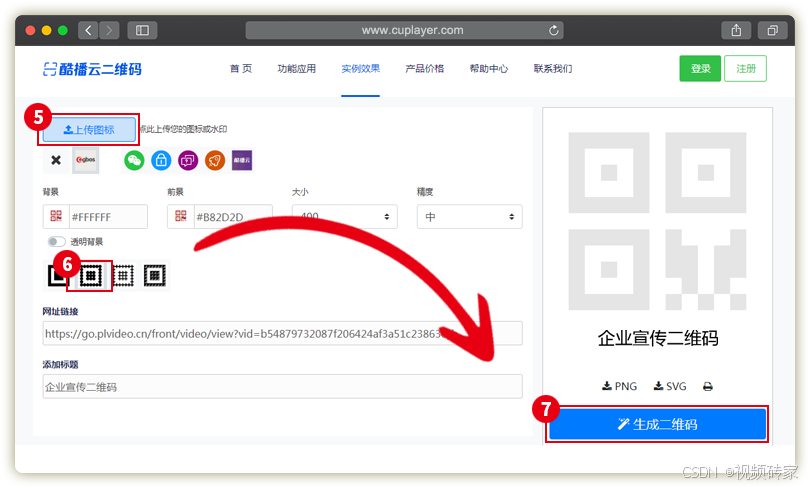The image size is (810, 488).
Task: Open the 首页 nav item
Action: (x=241, y=69)
